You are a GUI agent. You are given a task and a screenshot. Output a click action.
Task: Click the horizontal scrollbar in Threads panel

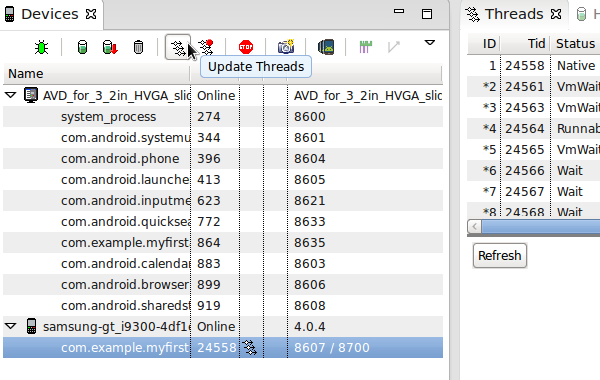pyautogui.click(x=540, y=227)
